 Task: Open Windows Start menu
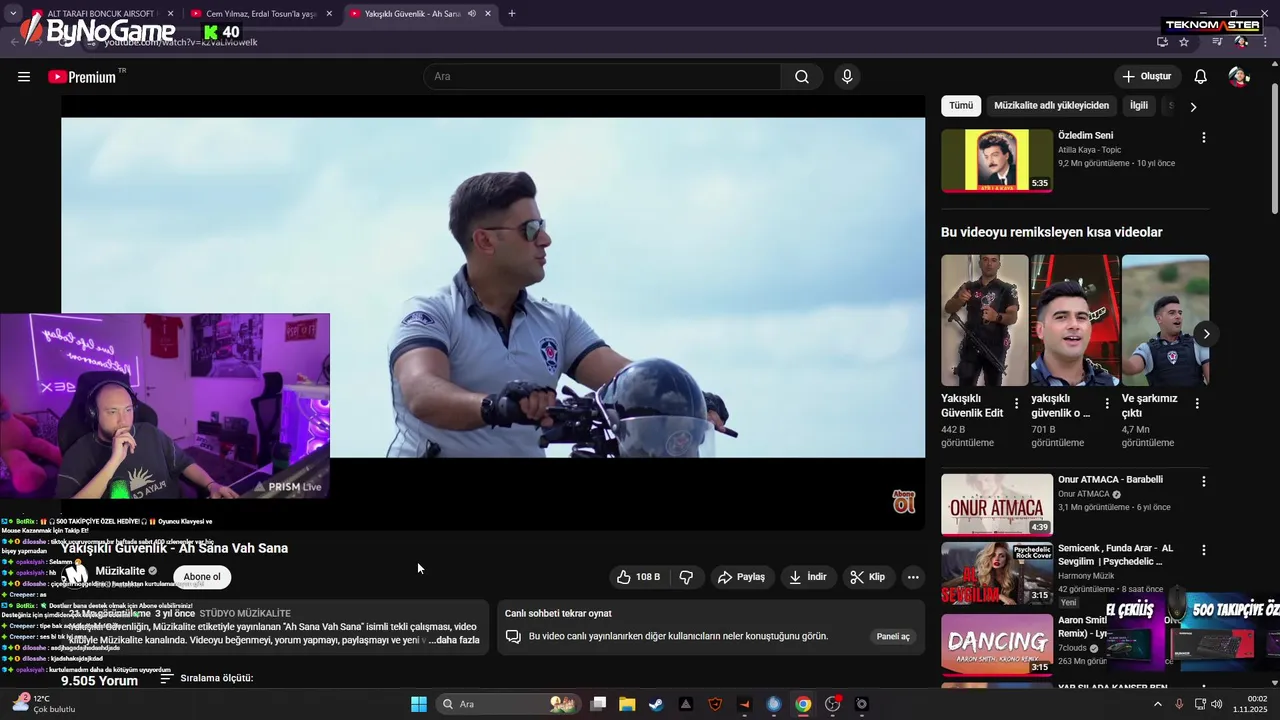click(x=419, y=704)
